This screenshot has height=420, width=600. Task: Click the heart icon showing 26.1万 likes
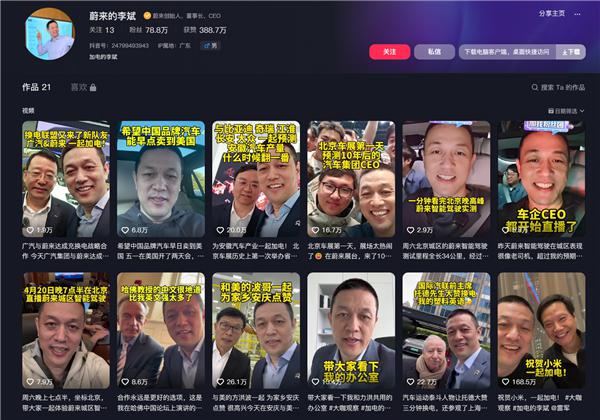[220, 381]
